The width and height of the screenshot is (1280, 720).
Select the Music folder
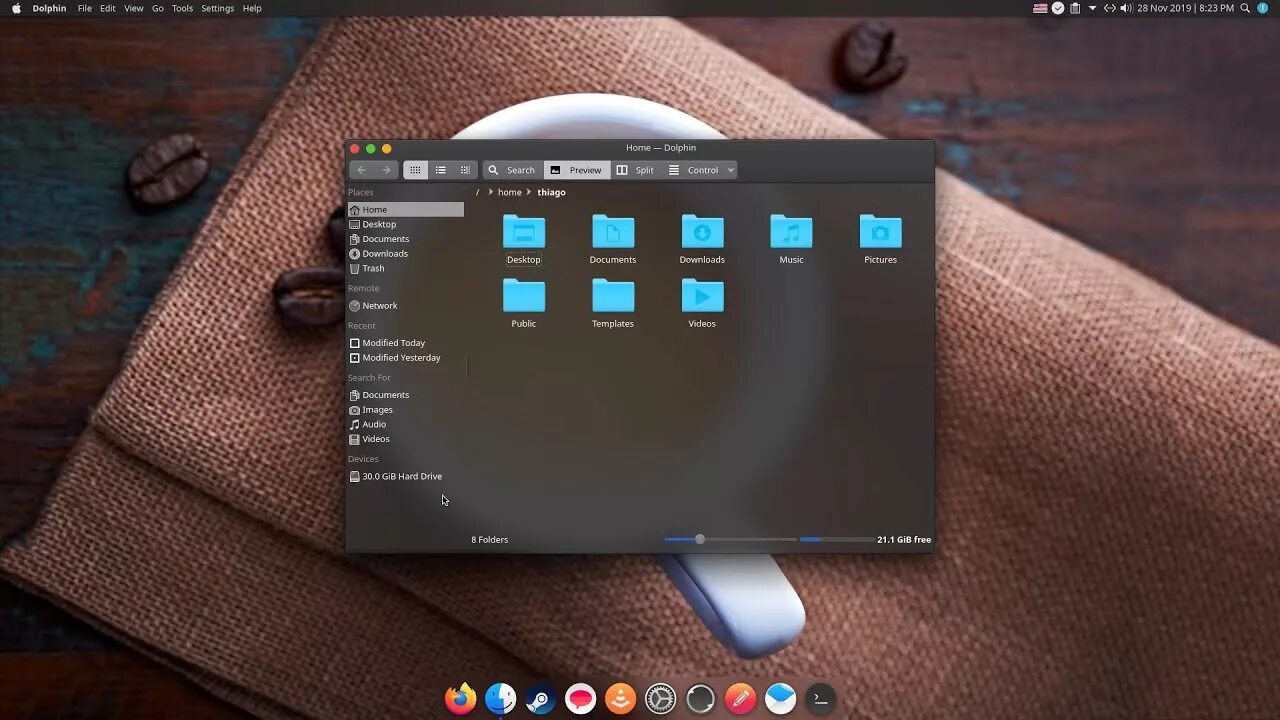[x=791, y=239]
